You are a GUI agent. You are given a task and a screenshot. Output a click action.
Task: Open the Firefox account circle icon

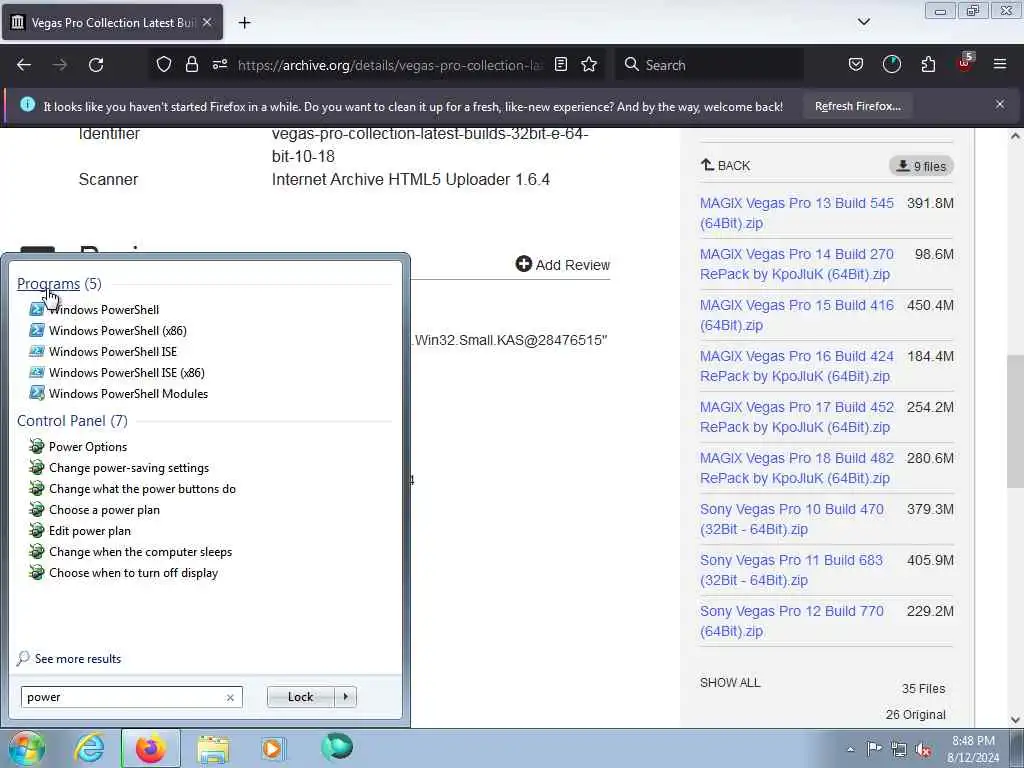[x=891, y=65]
